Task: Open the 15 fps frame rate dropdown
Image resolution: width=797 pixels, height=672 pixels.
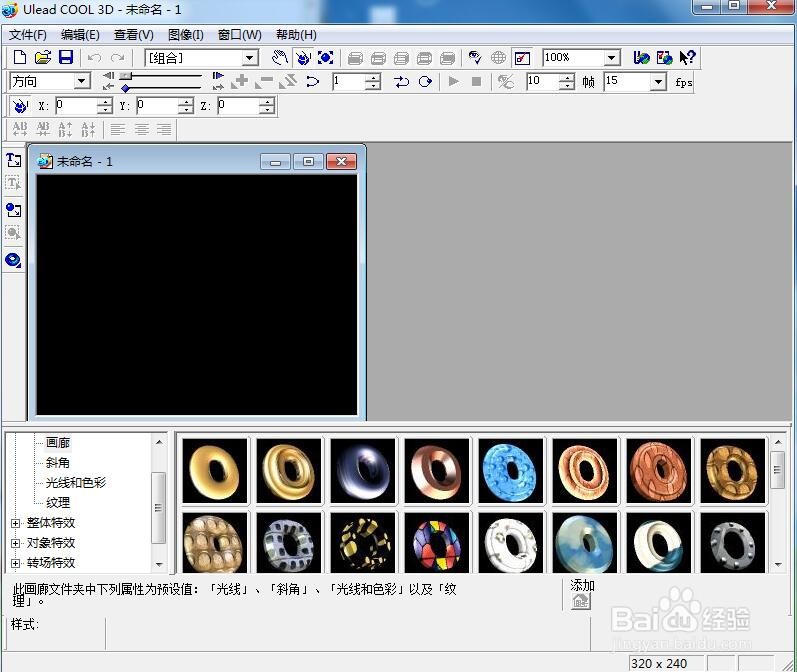Action: click(658, 81)
